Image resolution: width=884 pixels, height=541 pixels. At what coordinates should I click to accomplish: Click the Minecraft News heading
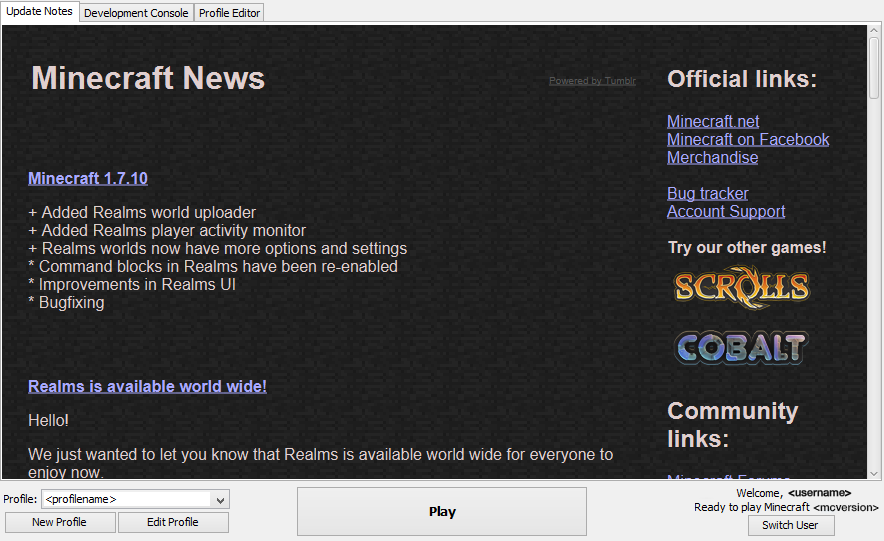148,78
